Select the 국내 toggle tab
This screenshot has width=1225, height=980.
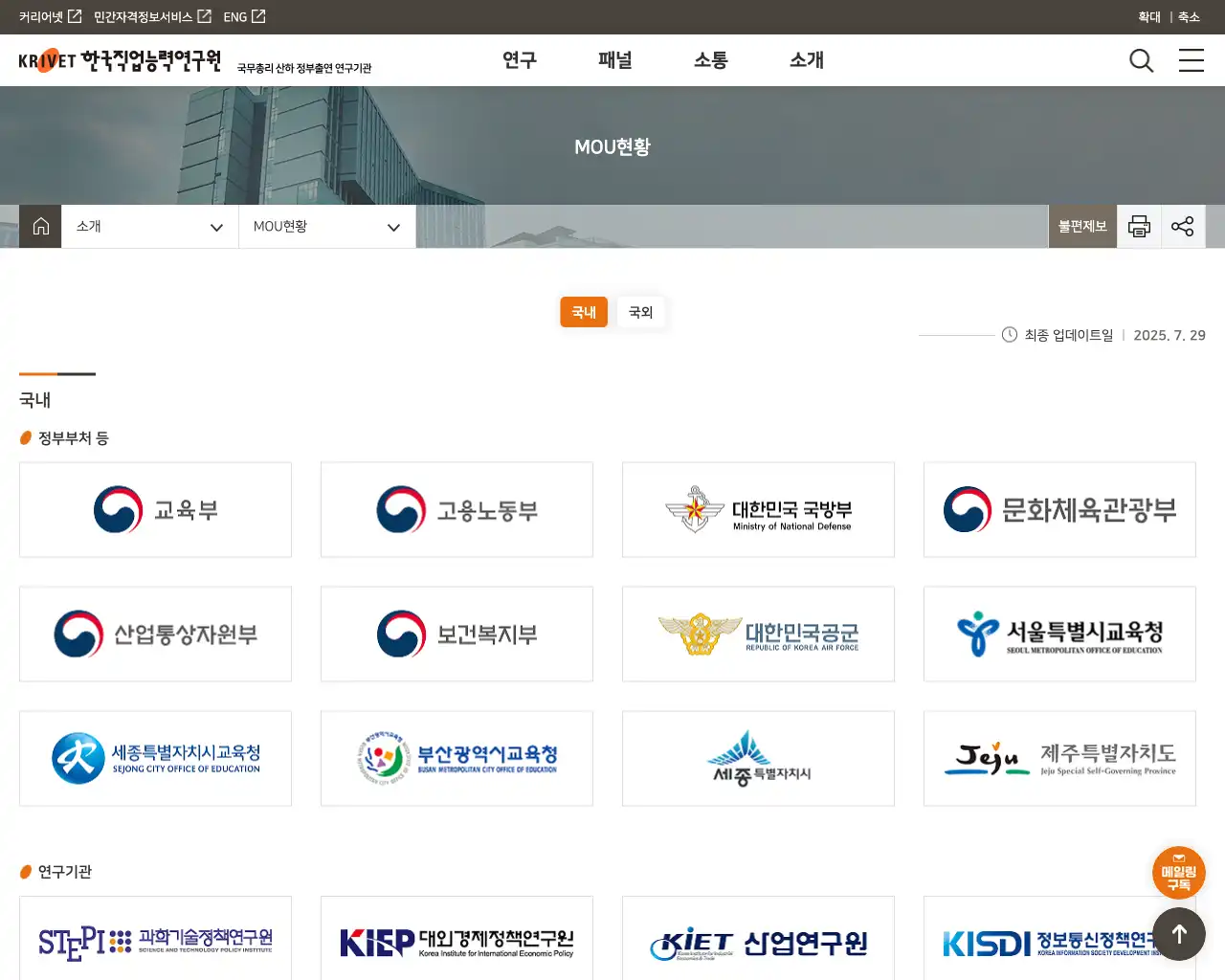(x=584, y=312)
